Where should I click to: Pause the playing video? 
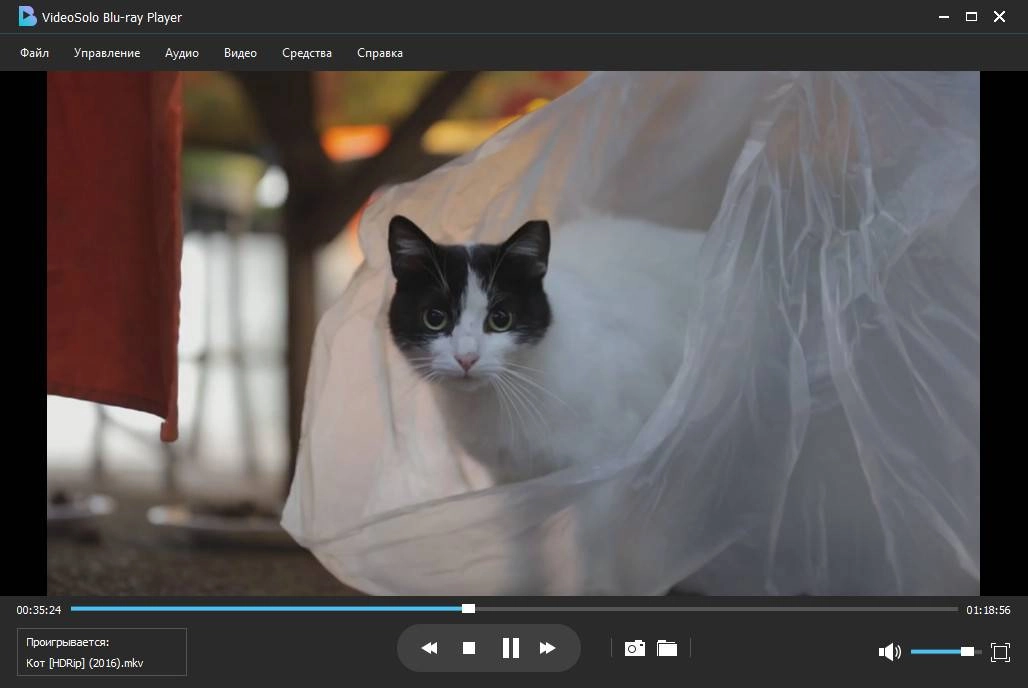[x=510, y=648]
